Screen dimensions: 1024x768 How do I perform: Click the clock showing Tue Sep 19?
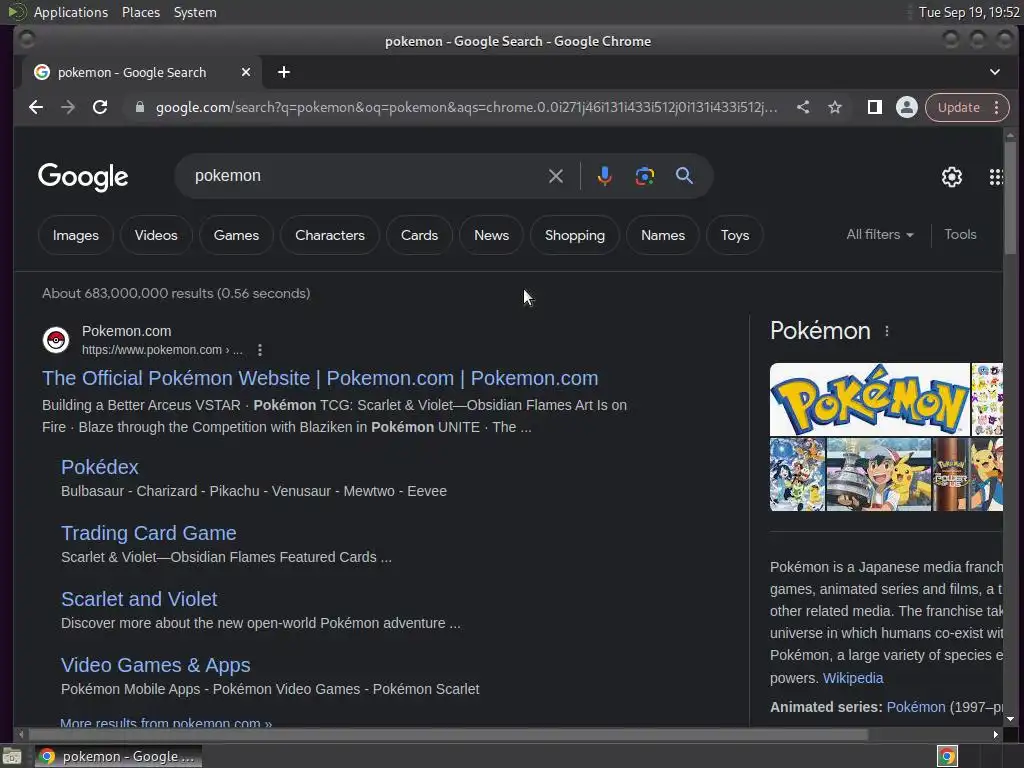point(969,12)
